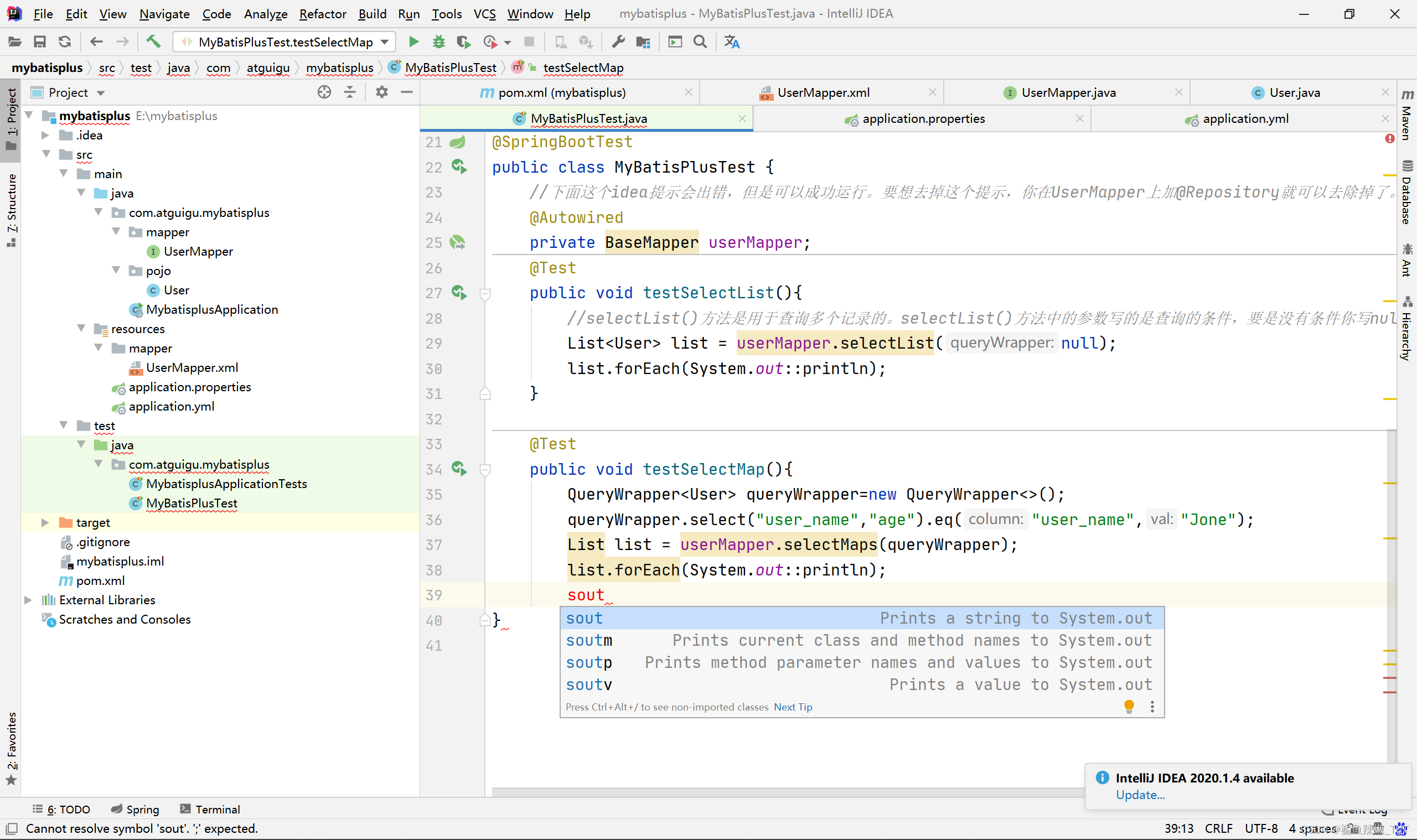Open the run configuration dropdown MyBatisPlusTest.testSelectMap
The width and height of the screenshot is (1417, 840).
tap(285, 42)
